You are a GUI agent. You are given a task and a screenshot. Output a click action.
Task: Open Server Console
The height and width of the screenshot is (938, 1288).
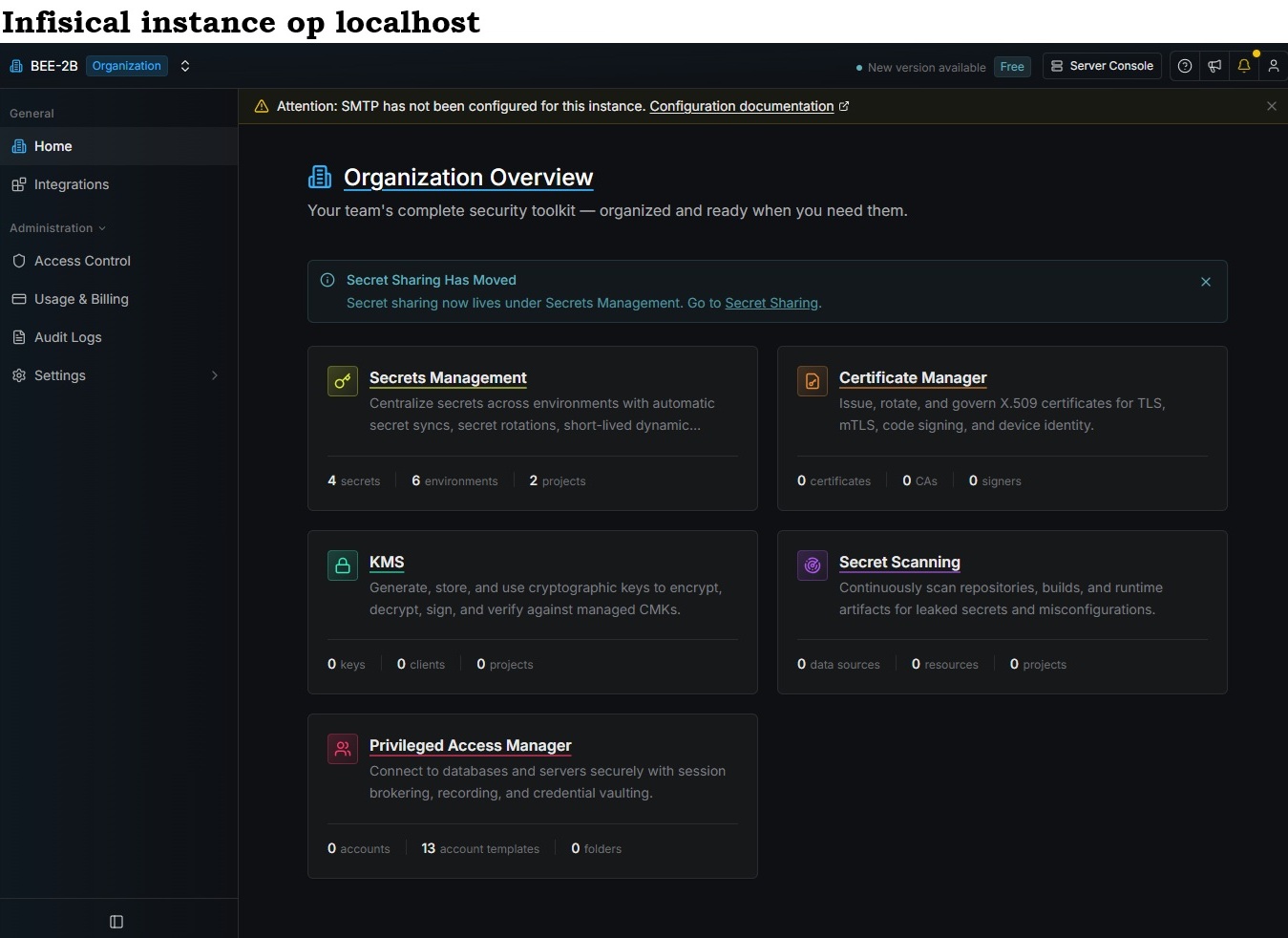[1102, 66]
